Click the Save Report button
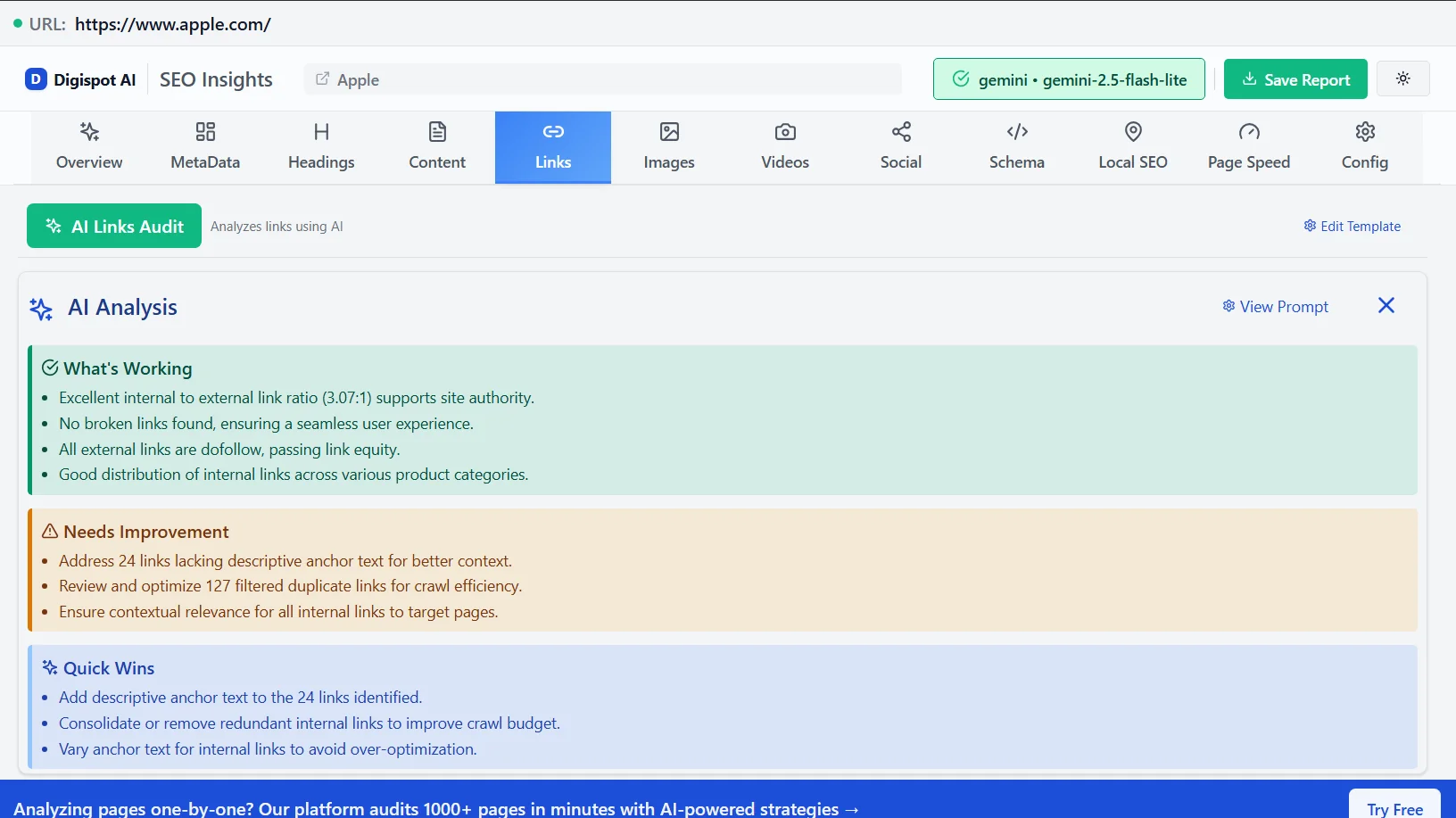 click(x=1295, y=78)
